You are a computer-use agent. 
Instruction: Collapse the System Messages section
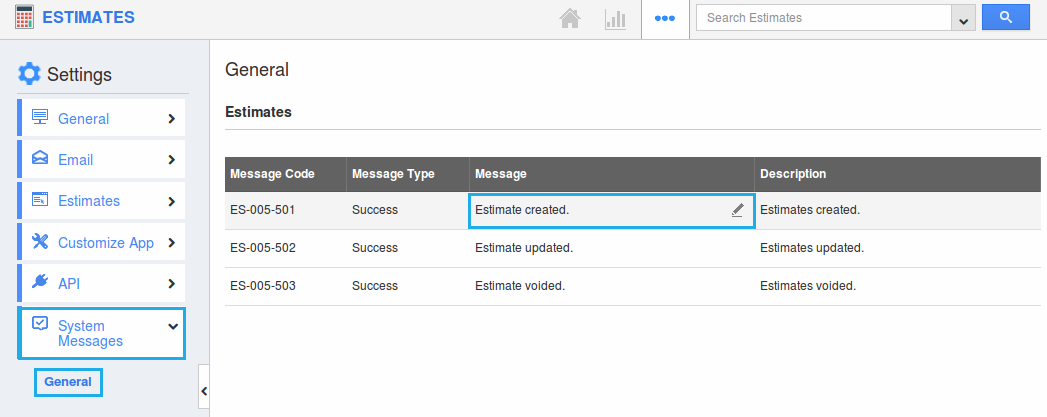click(x=172, y=326)
